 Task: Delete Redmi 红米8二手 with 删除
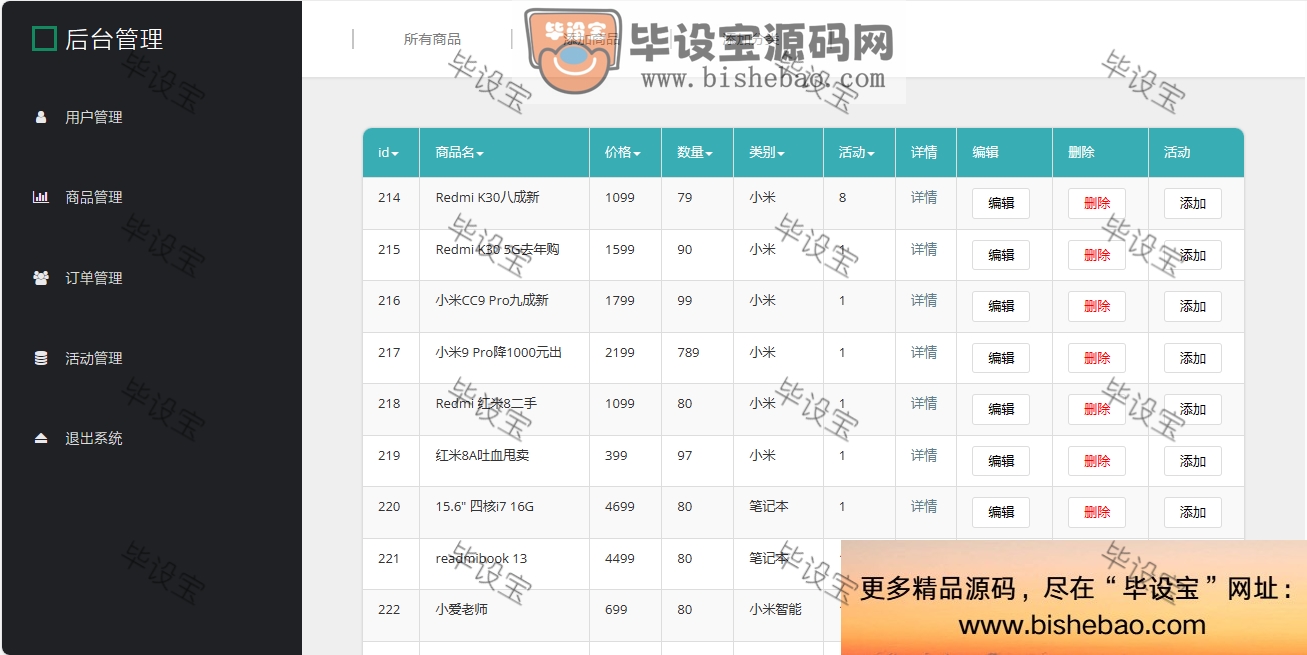1097,409
